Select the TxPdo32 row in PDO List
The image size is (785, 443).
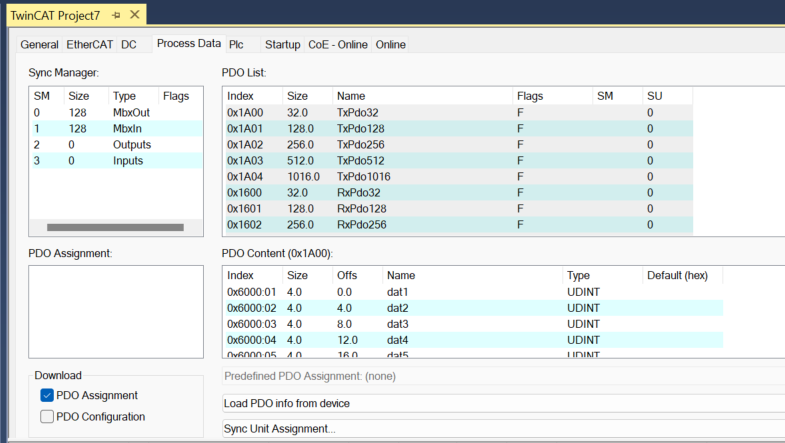click(459, 113)
